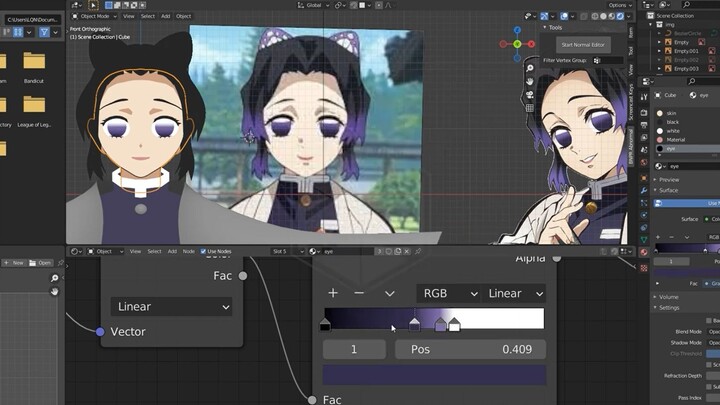Open the node editor Add menu
This screenshot has height=405, width=720.
[x=172, y=251]
